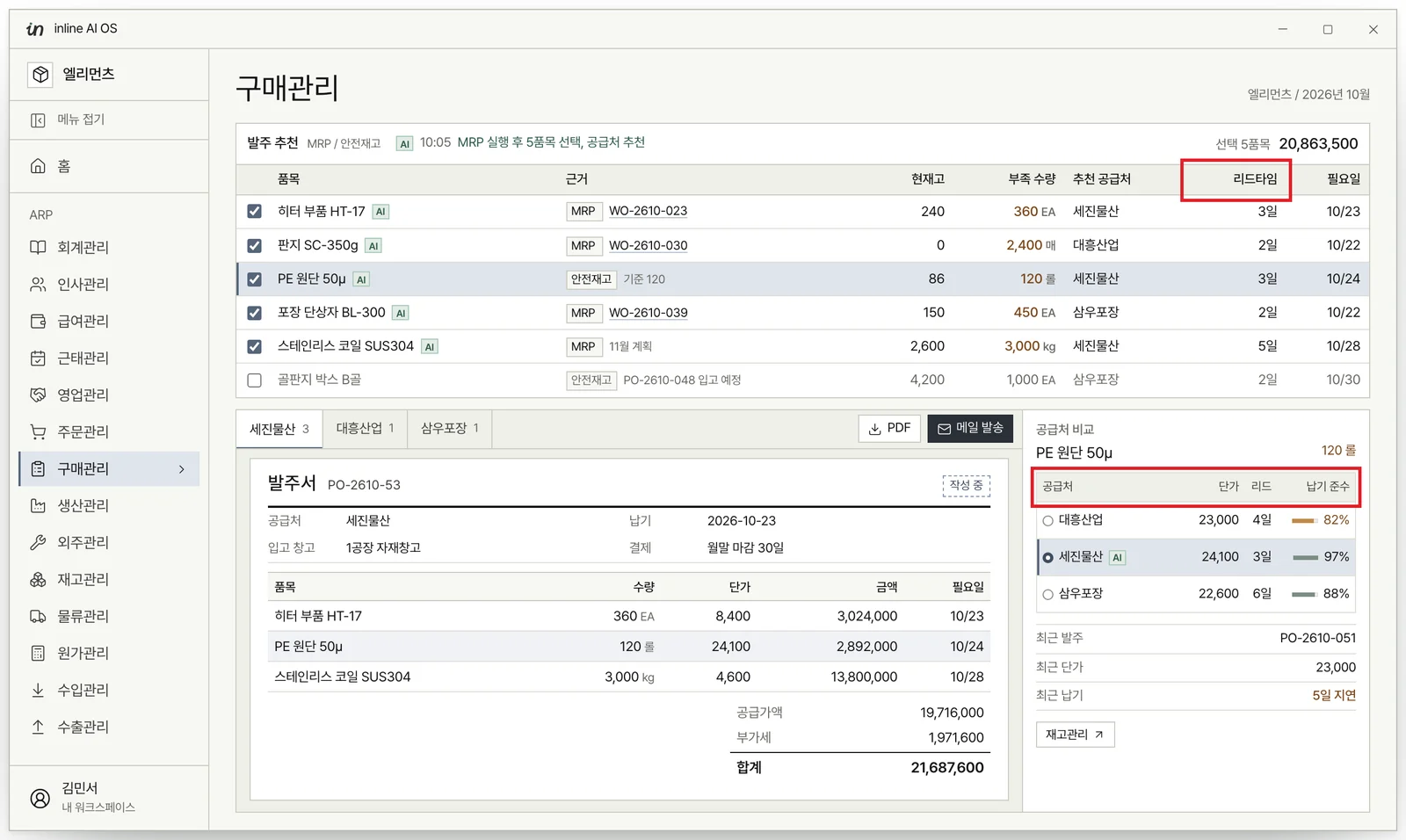Click 대흥산업 82% 납기 준수 bar

1303,521
